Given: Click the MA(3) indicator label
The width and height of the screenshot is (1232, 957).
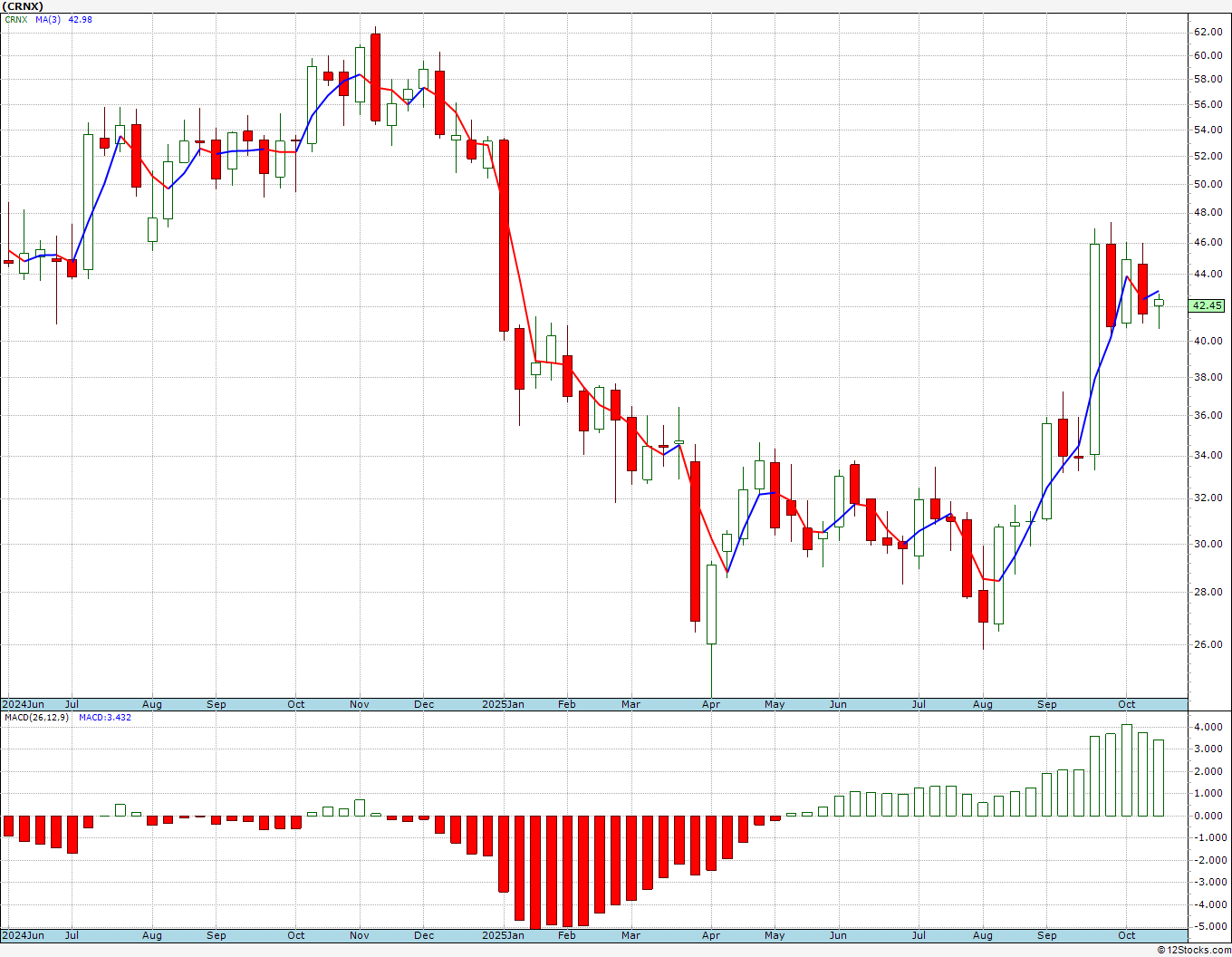Looking at the screenshot, I should 49,20.
